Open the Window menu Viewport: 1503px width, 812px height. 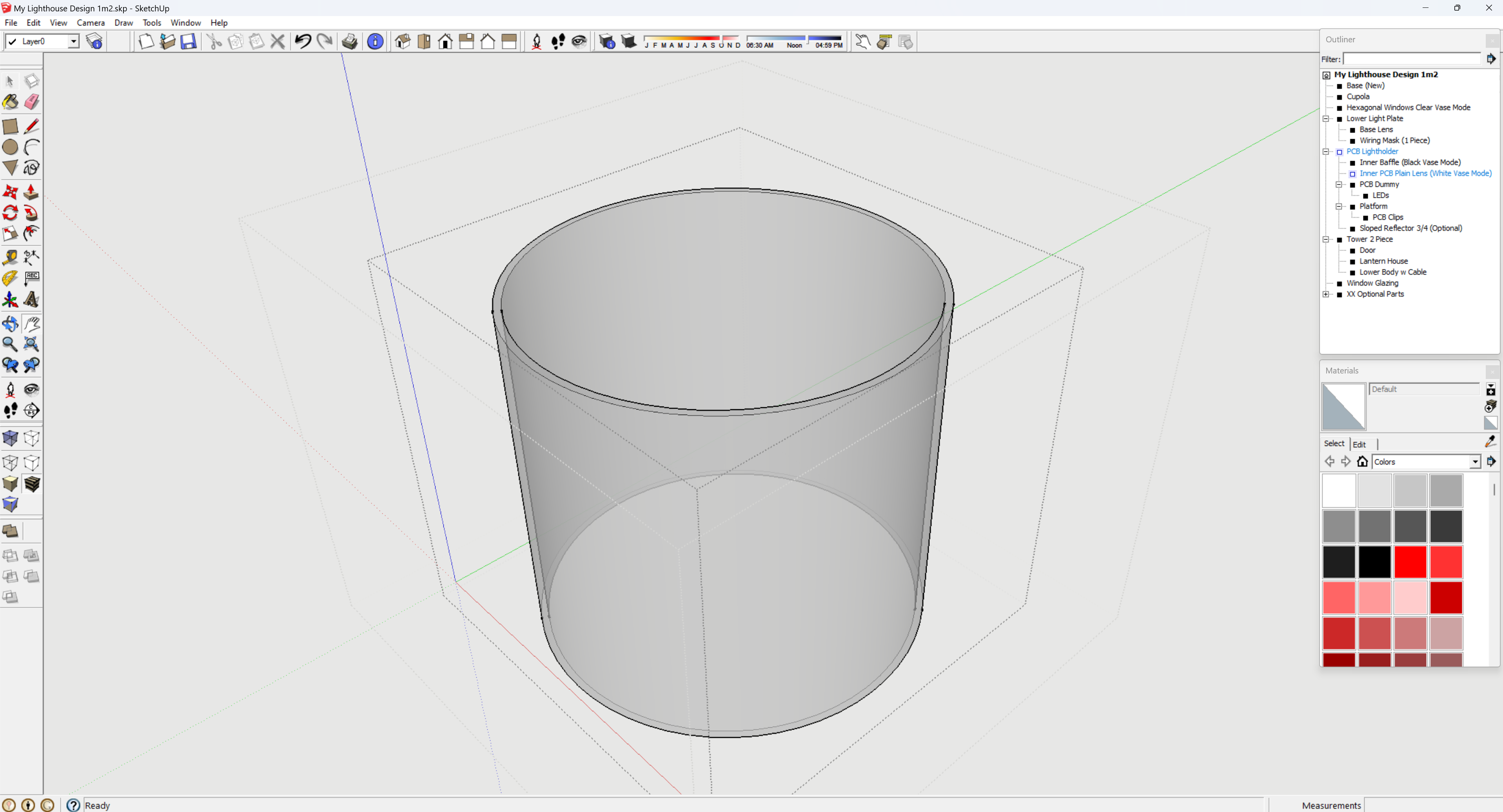(185, 23)
